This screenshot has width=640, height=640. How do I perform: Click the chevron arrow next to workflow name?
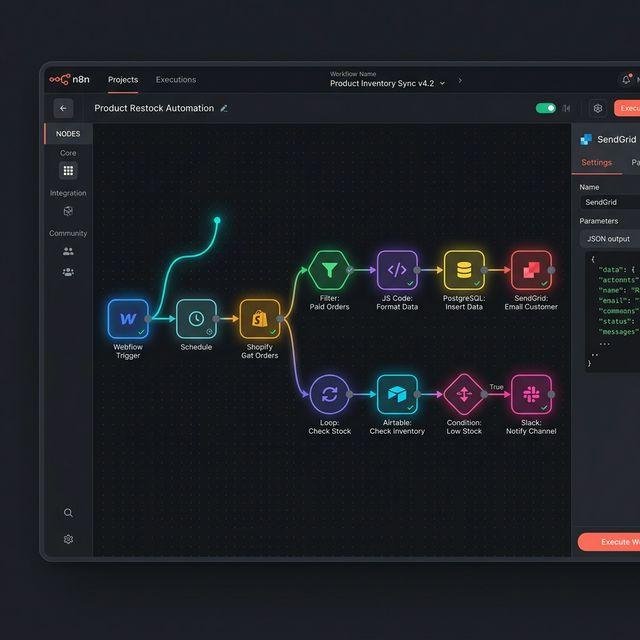coord(460,81)
